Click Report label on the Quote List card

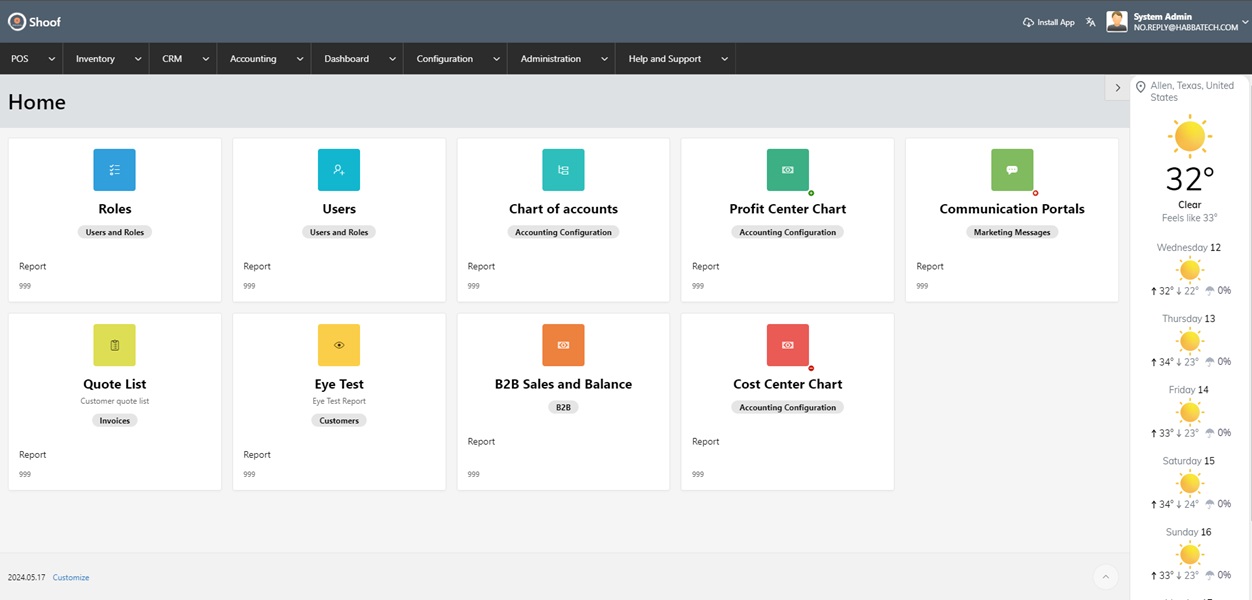point(33,455)
